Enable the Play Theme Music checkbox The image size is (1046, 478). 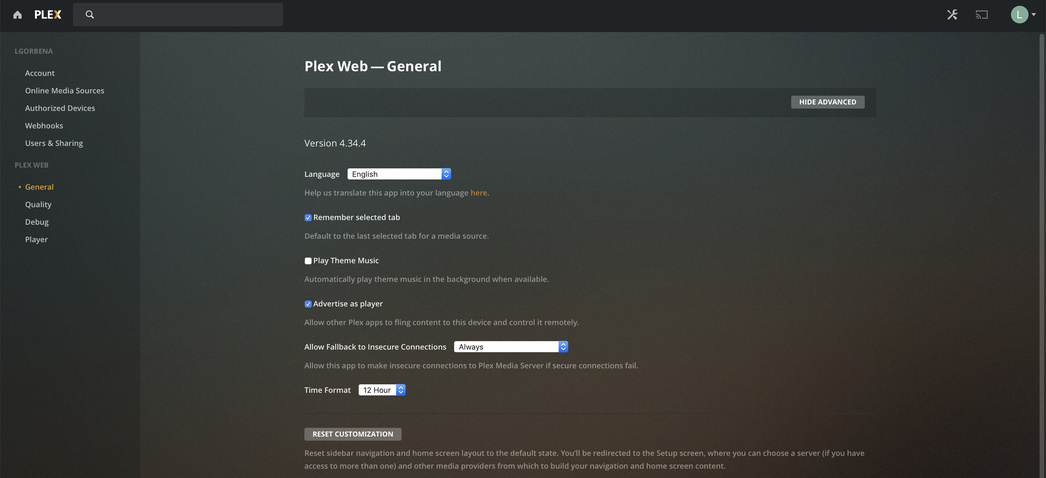click(x=308, y=261)
